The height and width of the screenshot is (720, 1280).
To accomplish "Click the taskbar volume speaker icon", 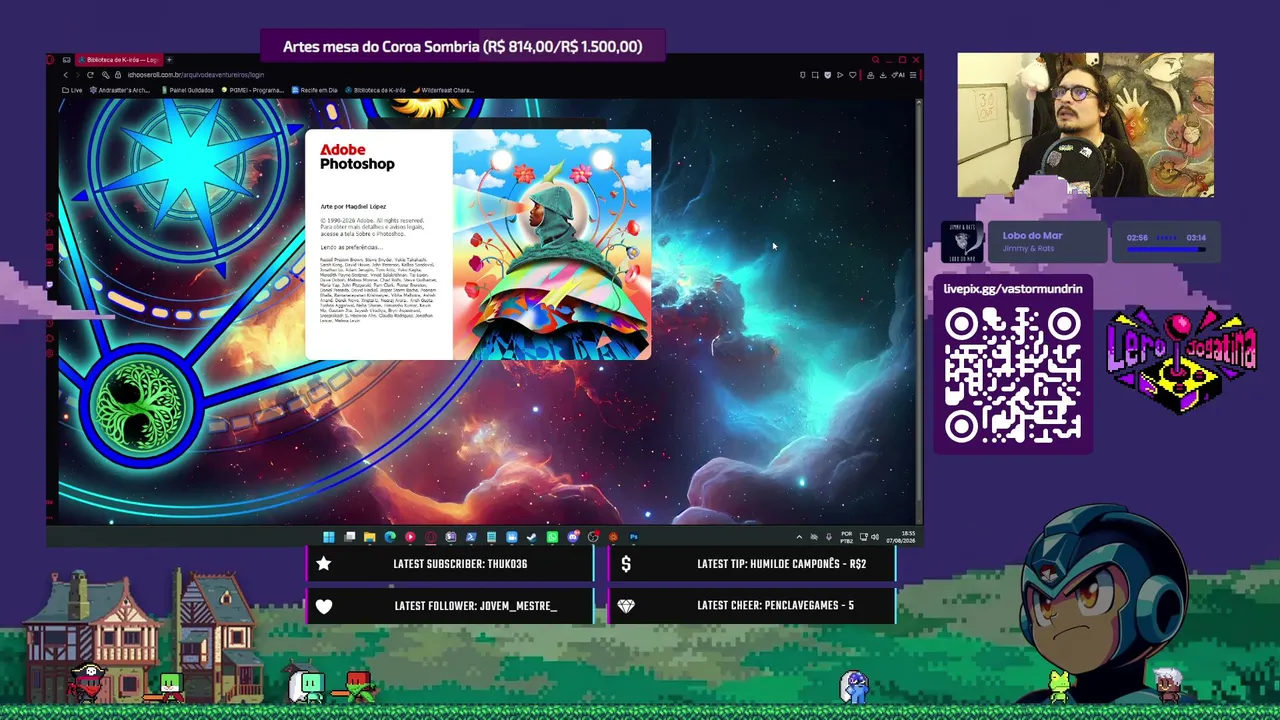I will coord(875,537).
